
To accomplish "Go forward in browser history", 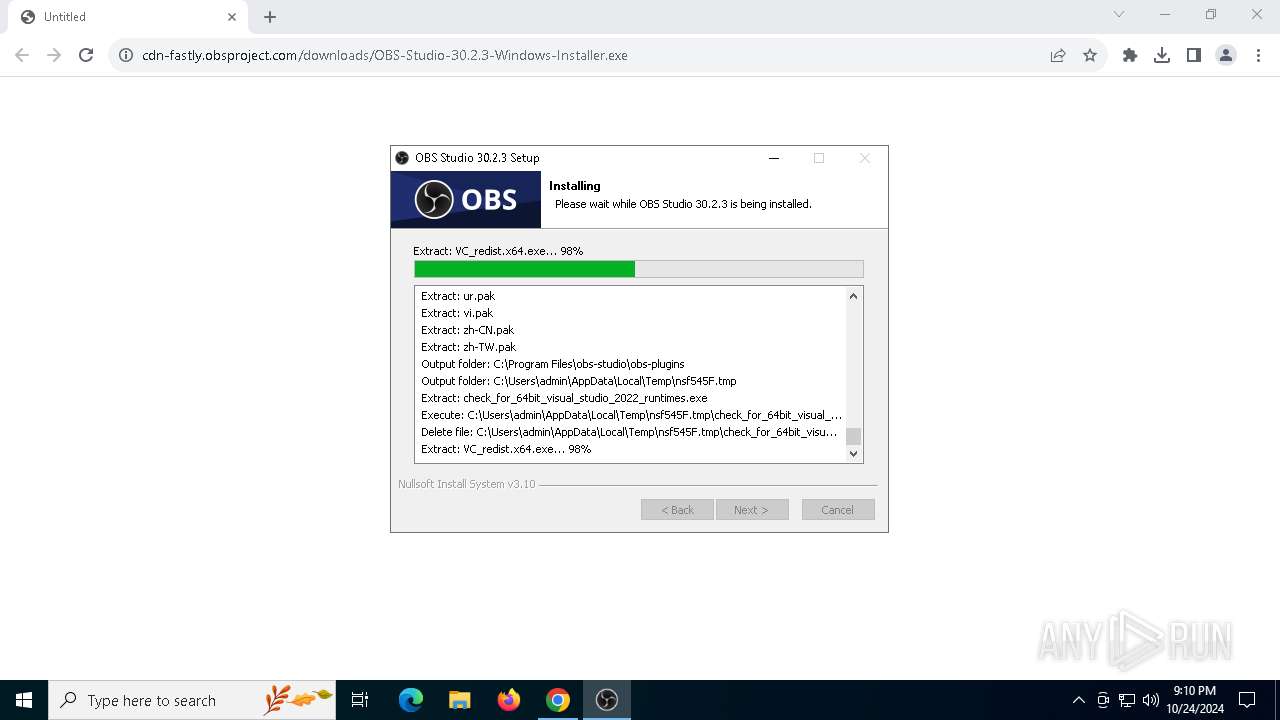I will [54, 55].
